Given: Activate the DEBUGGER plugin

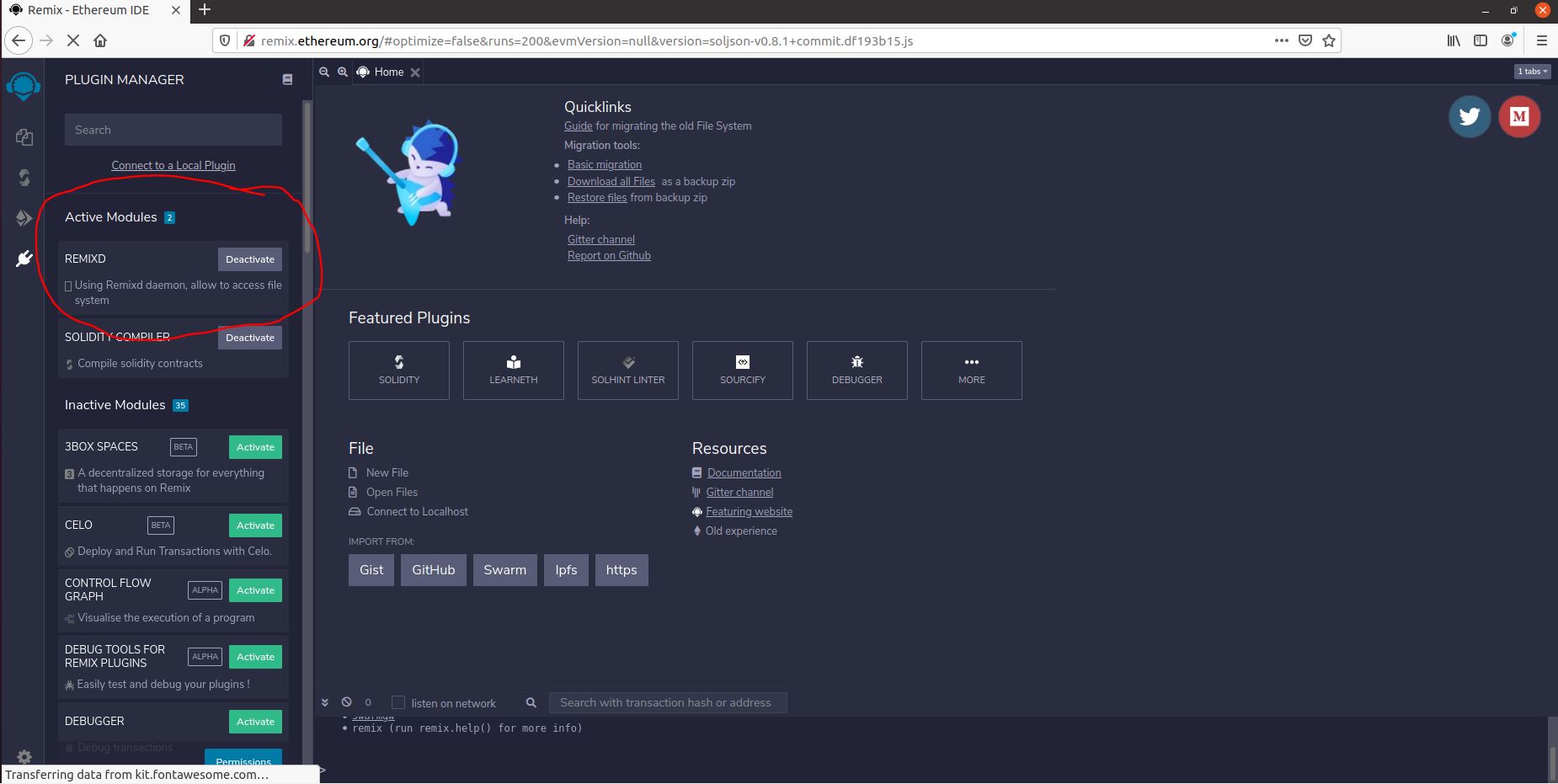Looking at the screenshot, I should coord(255,722).
